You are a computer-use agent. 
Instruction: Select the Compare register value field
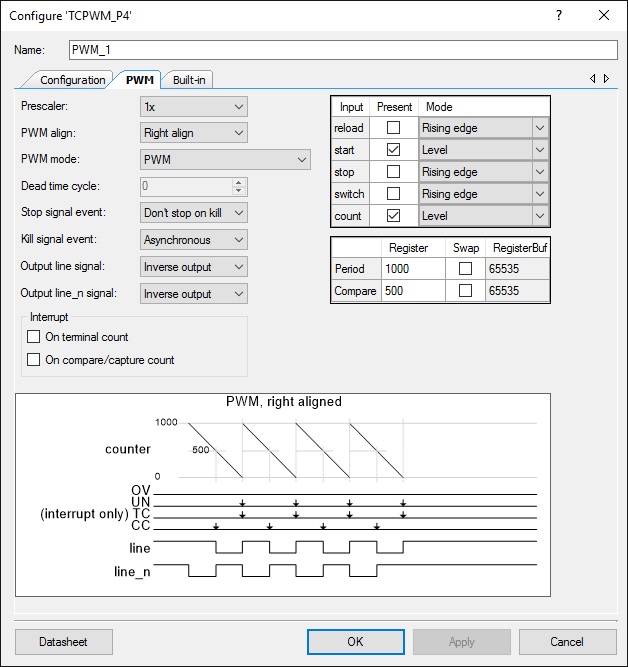pos(413,291)
